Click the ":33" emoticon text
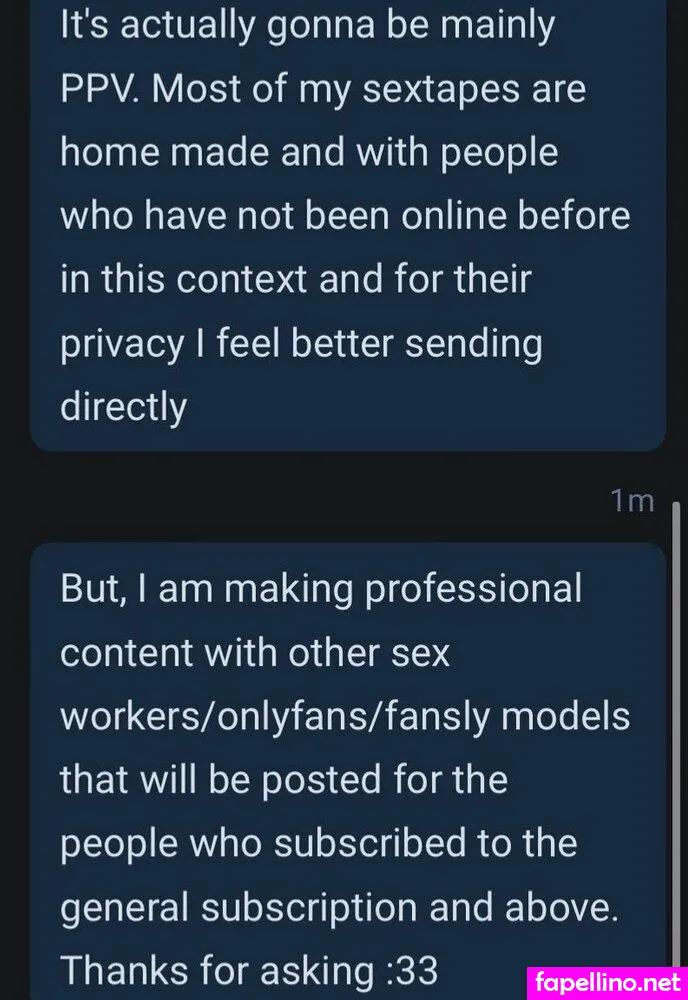Screen dimensions: 688x1000 (412, 969)
